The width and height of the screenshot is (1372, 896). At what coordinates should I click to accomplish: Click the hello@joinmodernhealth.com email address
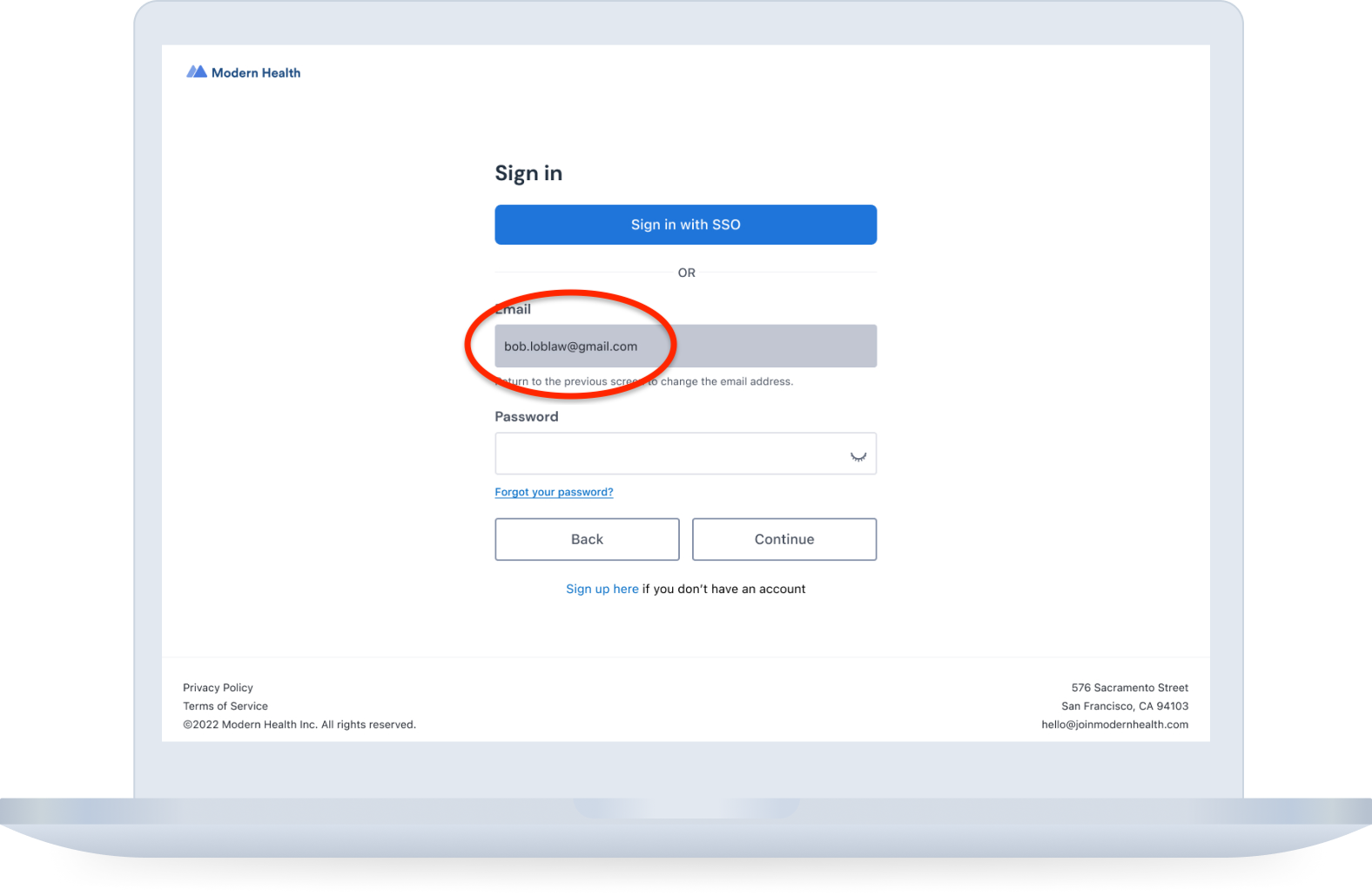tap(1114, 724)
